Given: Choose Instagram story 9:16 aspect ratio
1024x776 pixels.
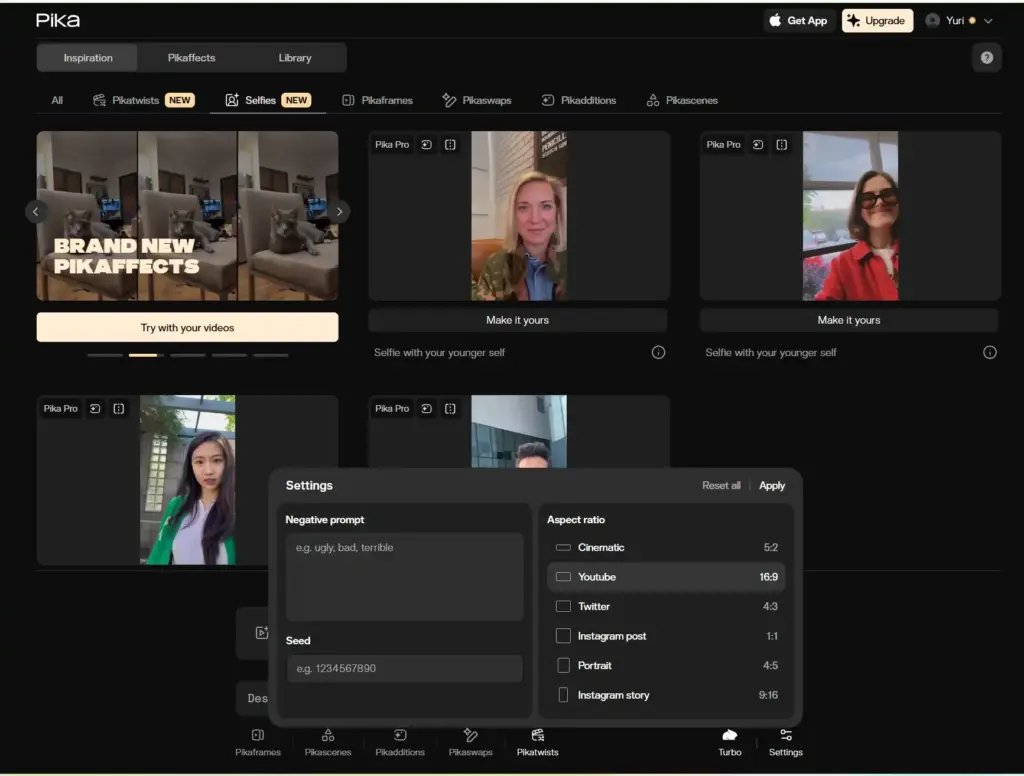Looking at the screenshot, I should point(665,695).
